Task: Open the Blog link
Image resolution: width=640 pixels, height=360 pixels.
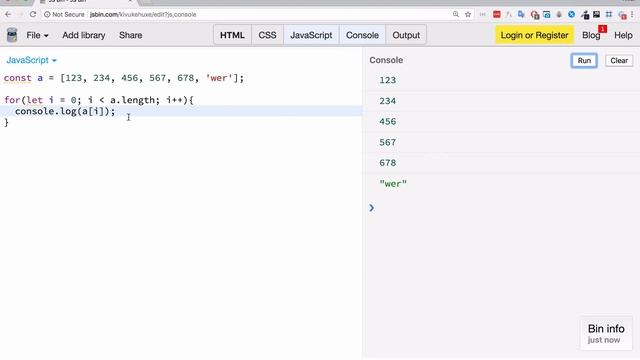Action: [x=591, y=36]
